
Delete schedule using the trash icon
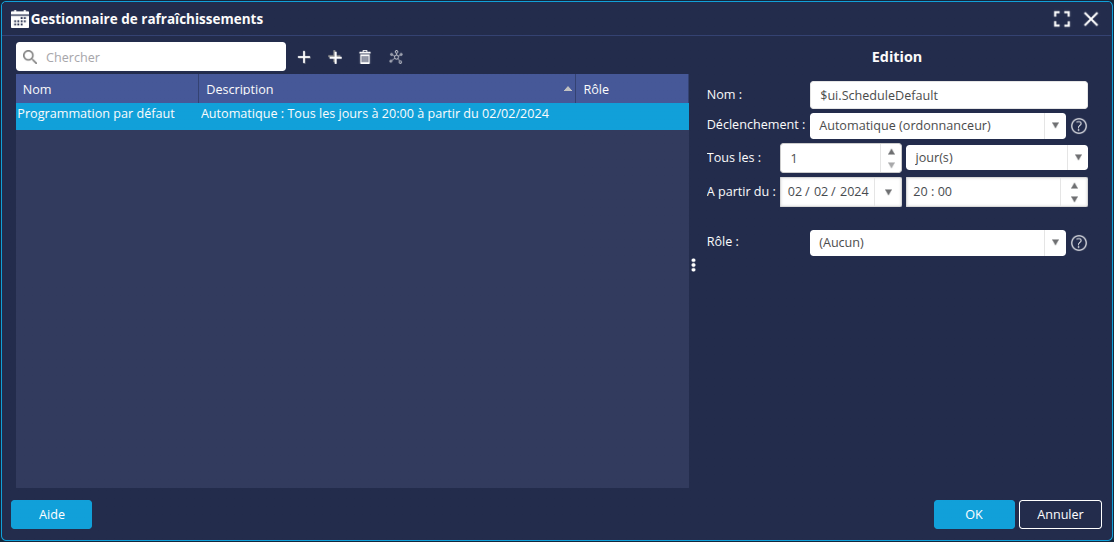[365, 58]
